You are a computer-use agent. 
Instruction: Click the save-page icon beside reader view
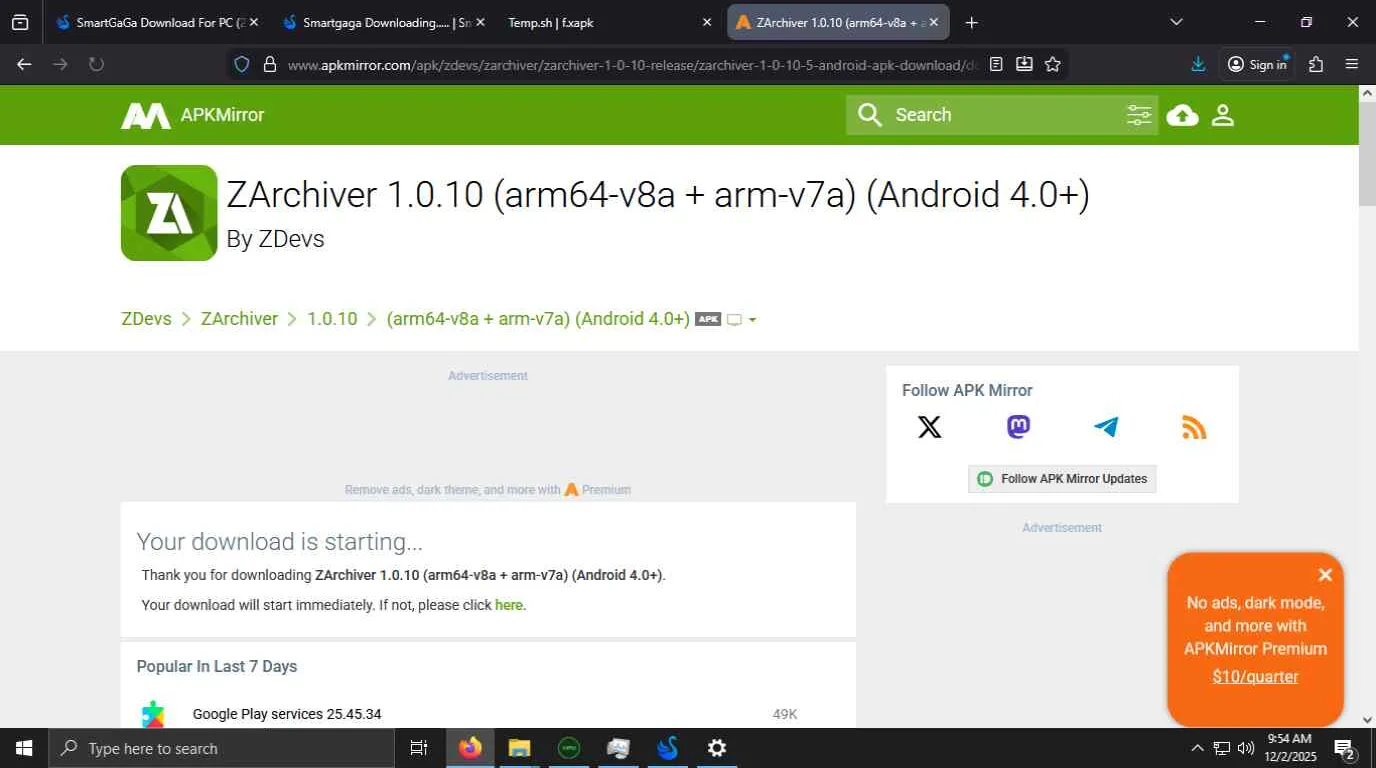[x=1024, y=64]
